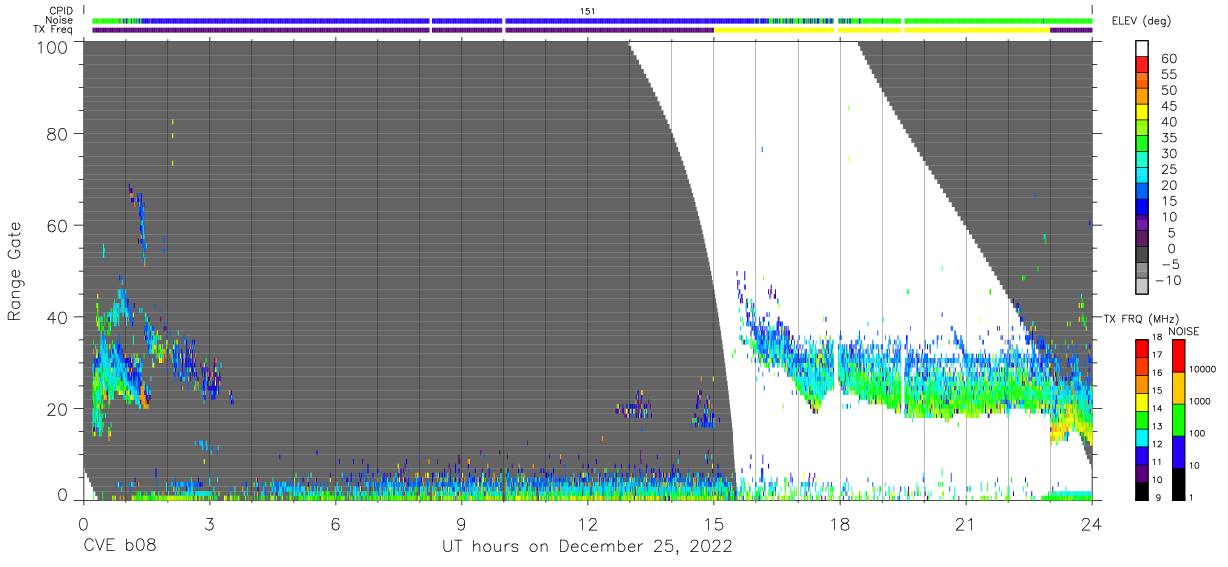Viewport: 1228px width, 567px height.
Task: Click the '25' label on the ELEV colorbar
Action: point(1170,170)
